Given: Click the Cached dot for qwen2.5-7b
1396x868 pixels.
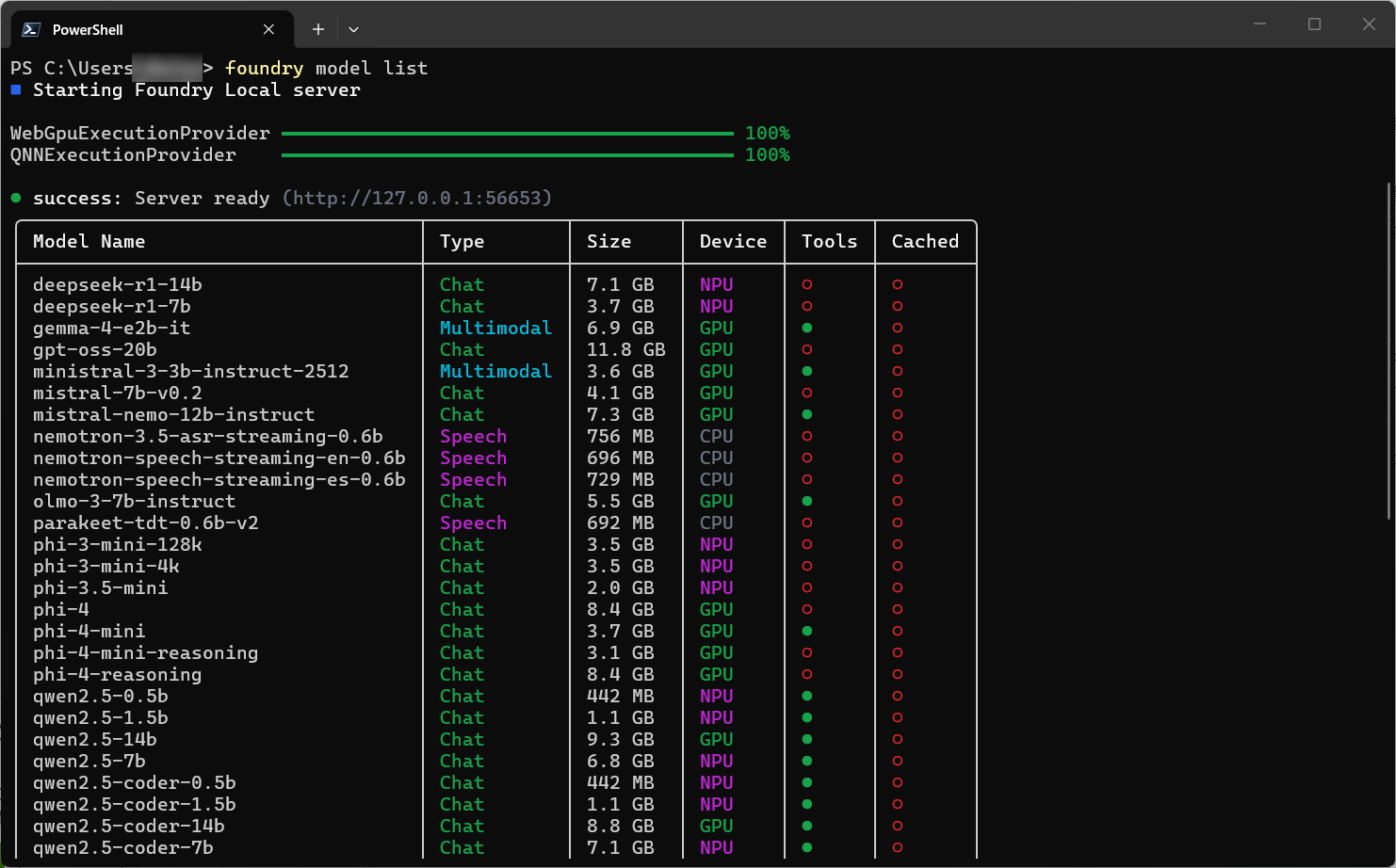Looking at the screenshot, I should click(898, 761).
